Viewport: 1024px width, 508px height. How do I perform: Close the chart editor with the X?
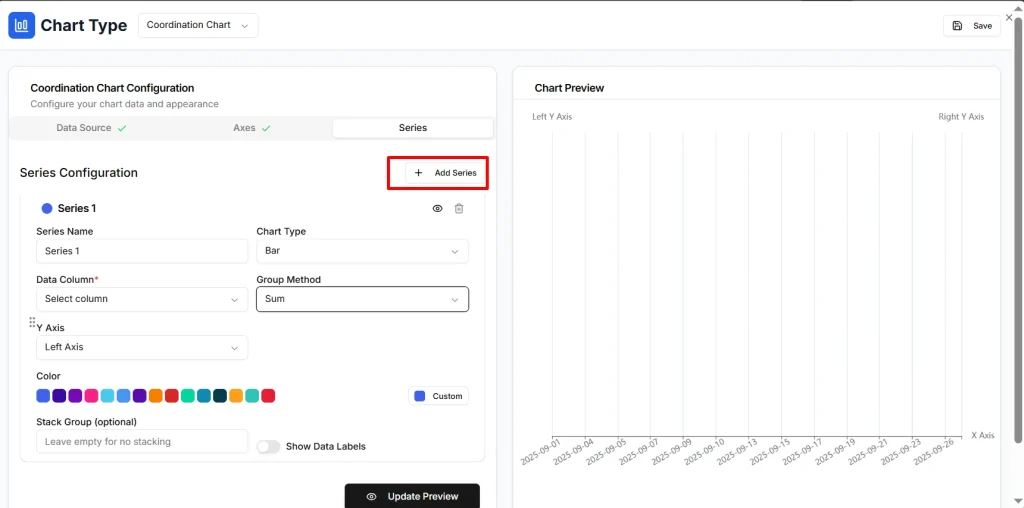[x=1009, y=18]
